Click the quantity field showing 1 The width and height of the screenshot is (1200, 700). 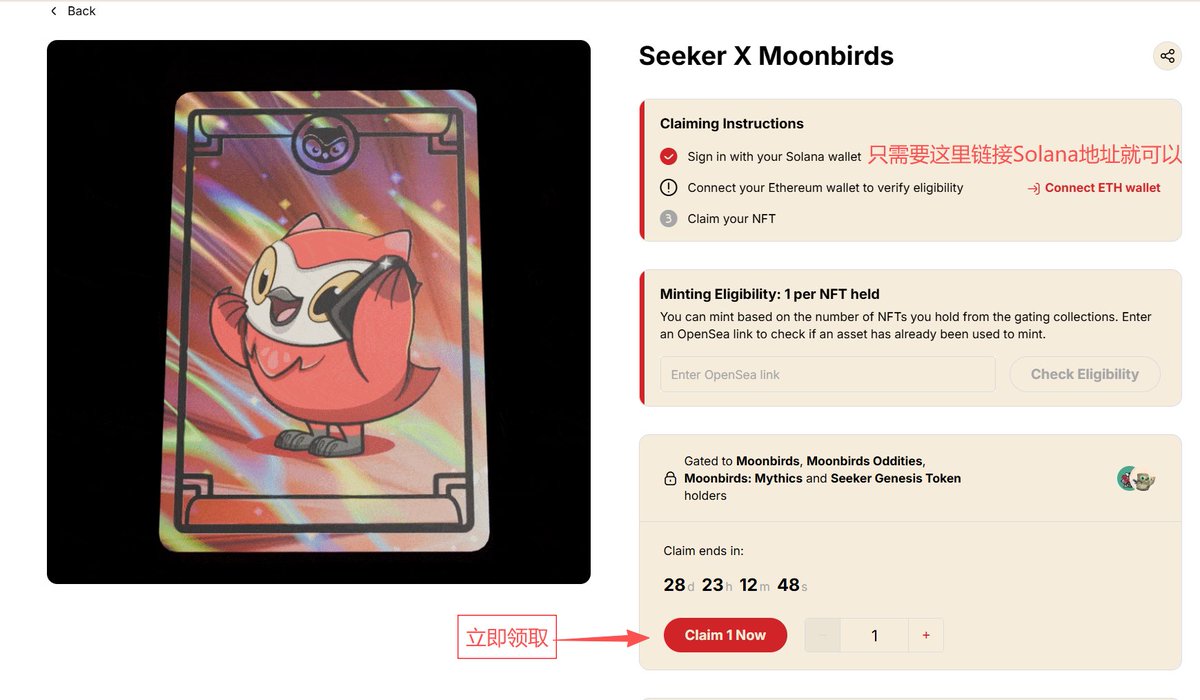[x=874, y=635]
